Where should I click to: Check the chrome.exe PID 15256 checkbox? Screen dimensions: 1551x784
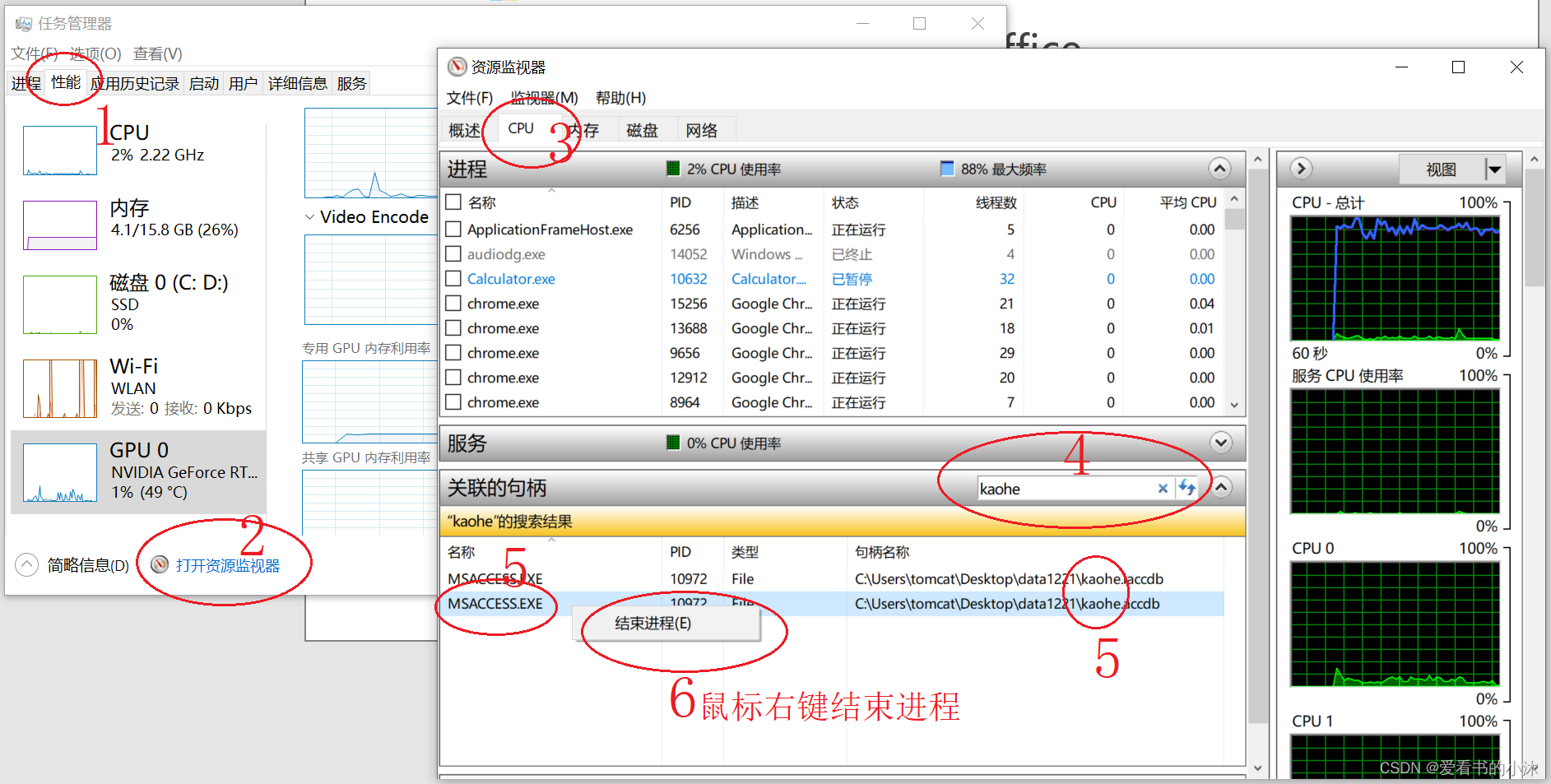(453, 303)
